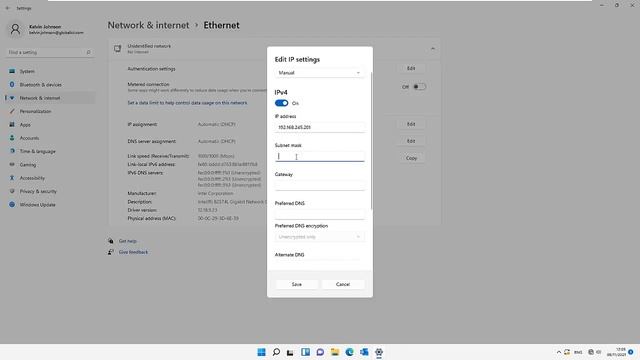The height and width of the screenshot is (360, 640).
Task: Open System in the settings sidebar
Action: (50, 71)
